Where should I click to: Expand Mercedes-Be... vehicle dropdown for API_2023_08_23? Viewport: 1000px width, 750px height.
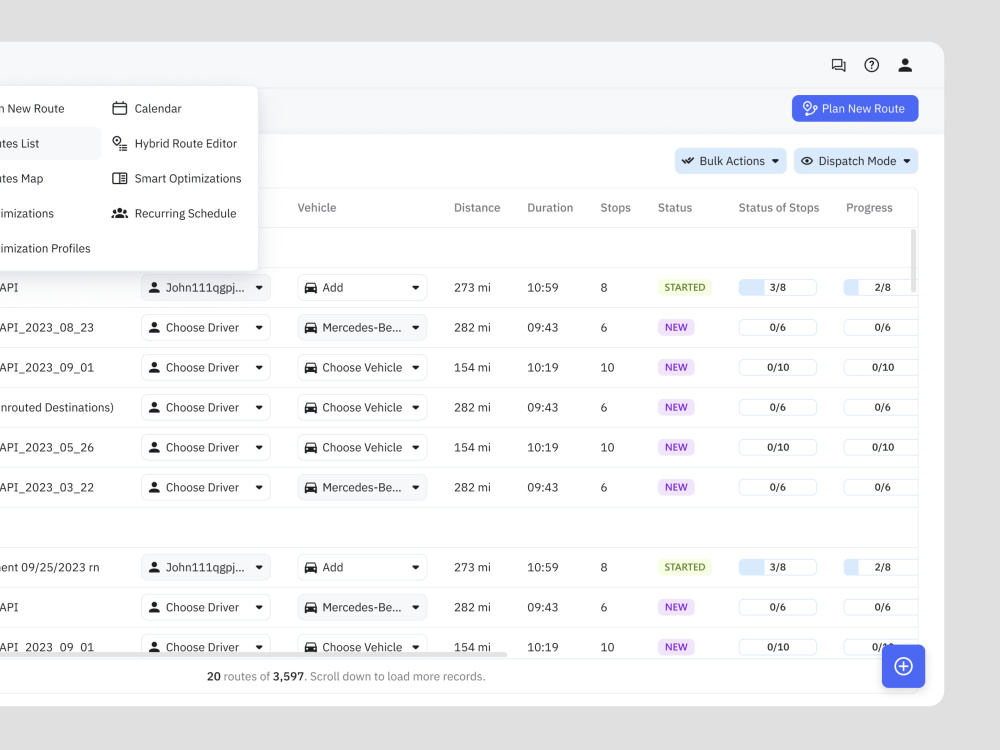coord(362,328)
